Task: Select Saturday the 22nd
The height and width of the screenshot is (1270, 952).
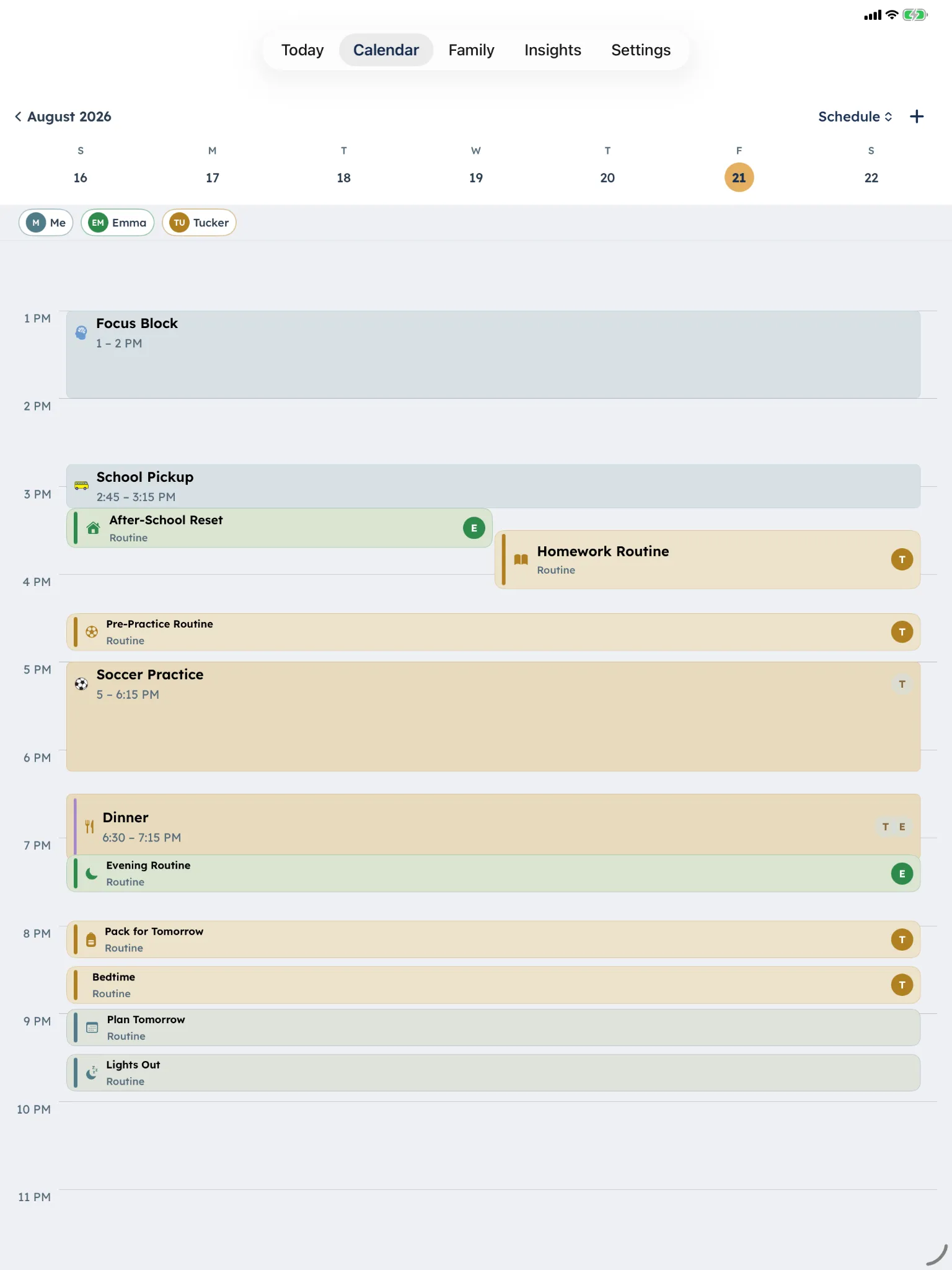Action: pyautogui.click(x=871, y=178)
